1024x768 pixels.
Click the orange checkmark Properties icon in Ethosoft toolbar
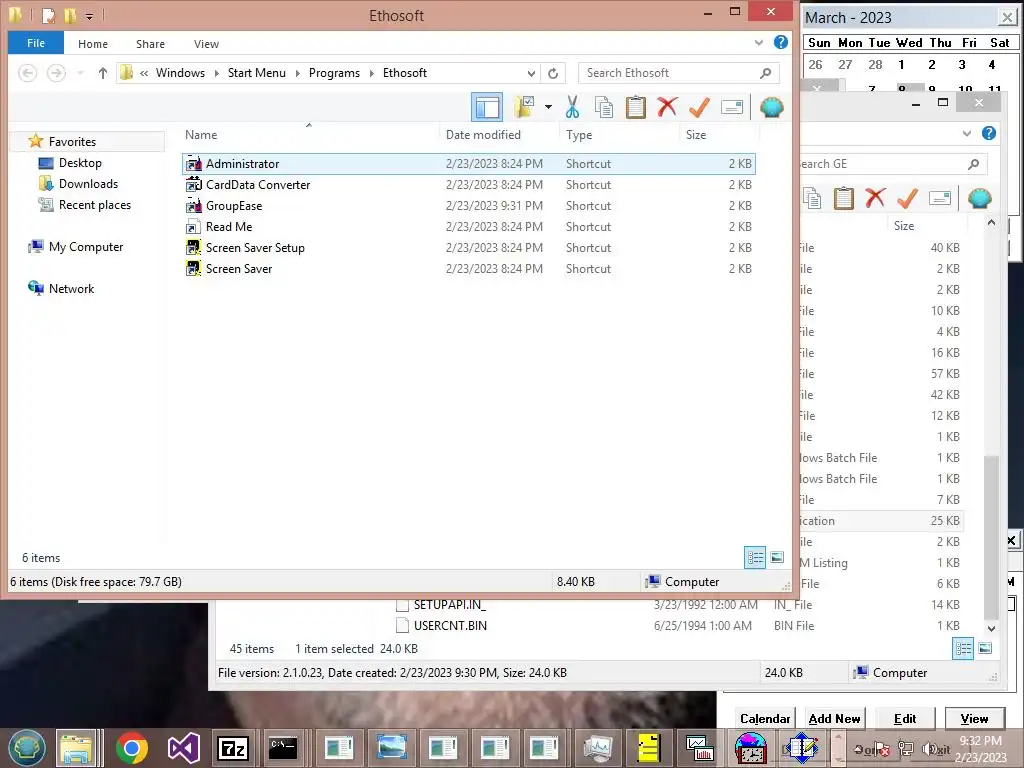699,107
